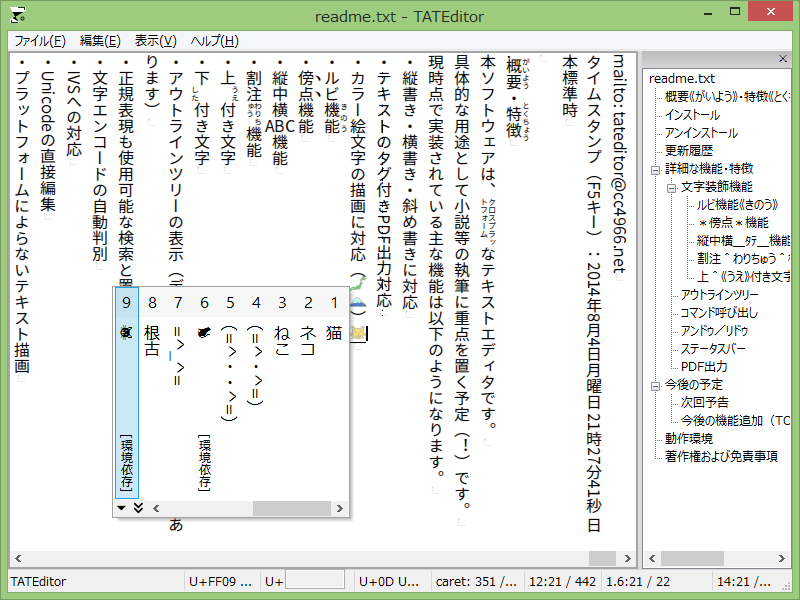Select 著作権および免責事項 outline item
This screenshot has width=800, height=600.
pyautogui.click(x=721, y=456)
